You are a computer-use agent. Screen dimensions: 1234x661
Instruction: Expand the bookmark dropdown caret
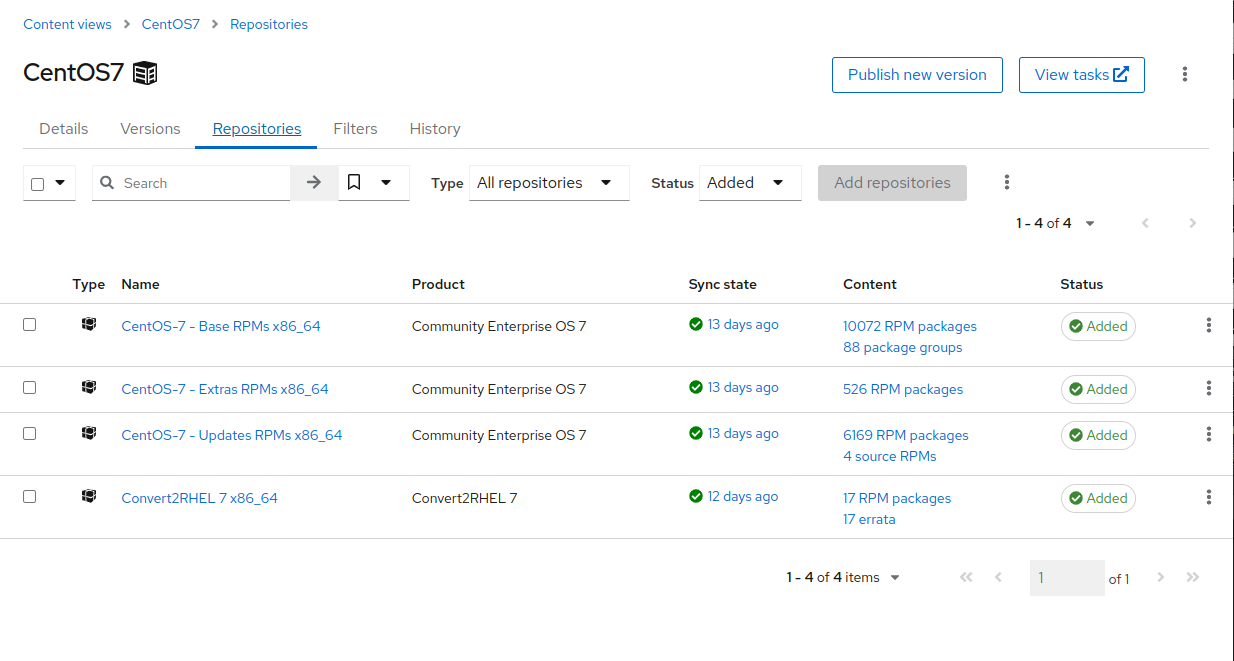pos(386,183)
